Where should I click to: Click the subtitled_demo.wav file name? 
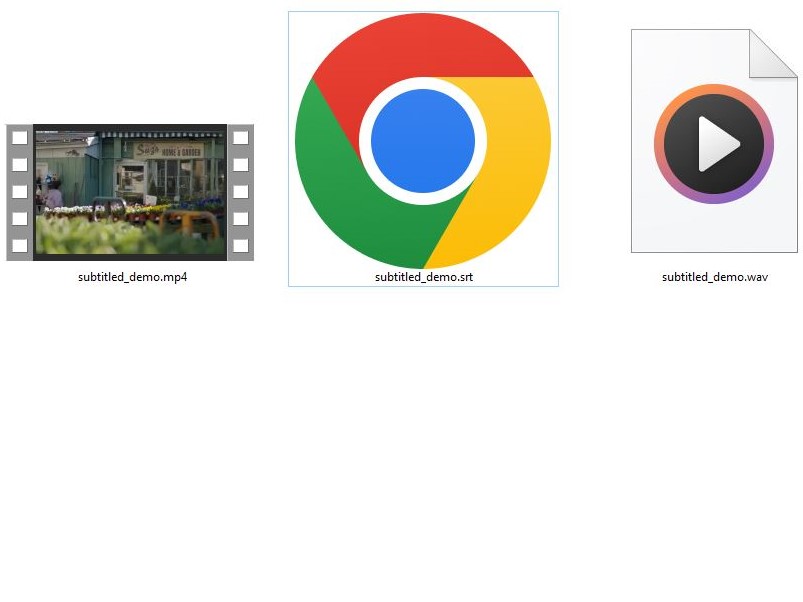tap(715, 277)
